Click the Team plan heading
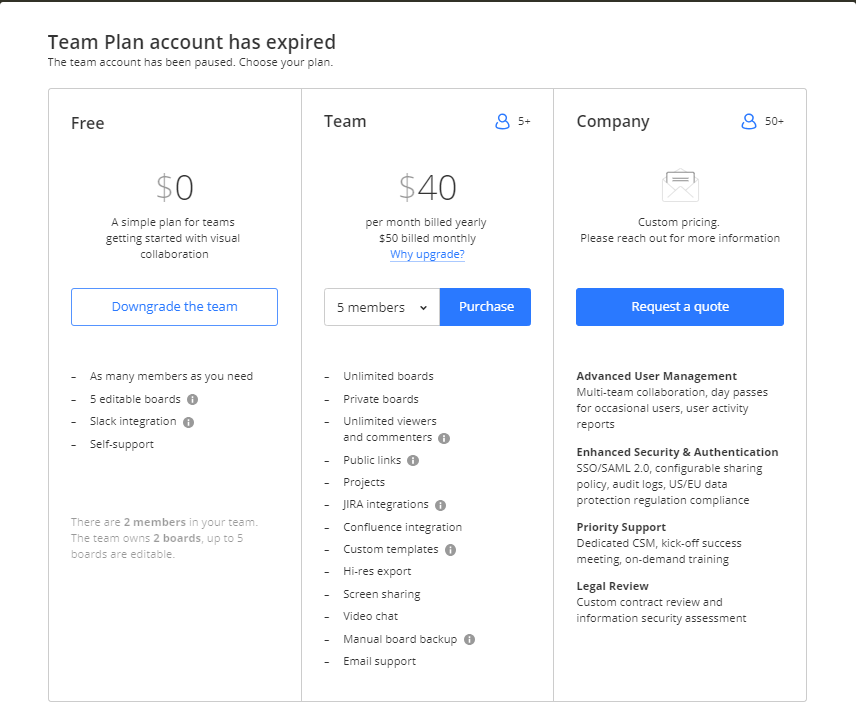Viewport: 856px width, 712px height. 345,121
